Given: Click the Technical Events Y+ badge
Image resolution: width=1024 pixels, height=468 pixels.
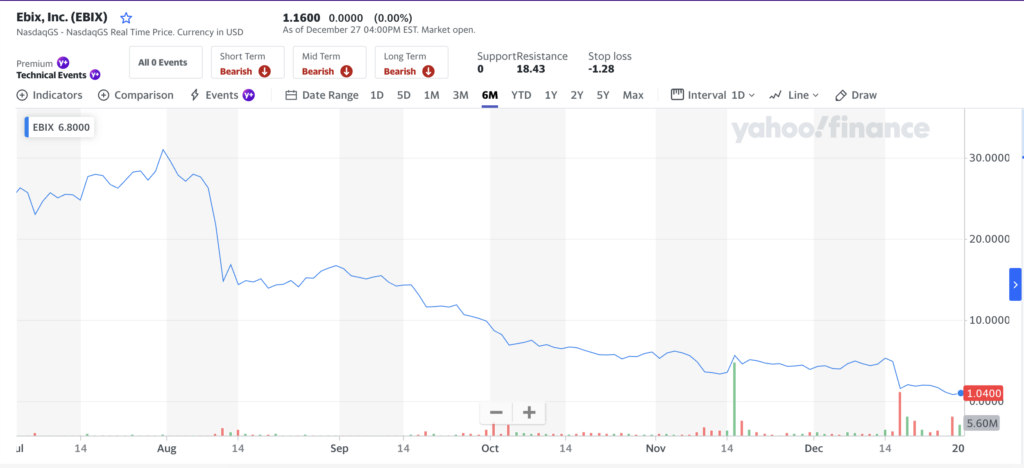Looking at the screenshot, I should tap(95, 75).
